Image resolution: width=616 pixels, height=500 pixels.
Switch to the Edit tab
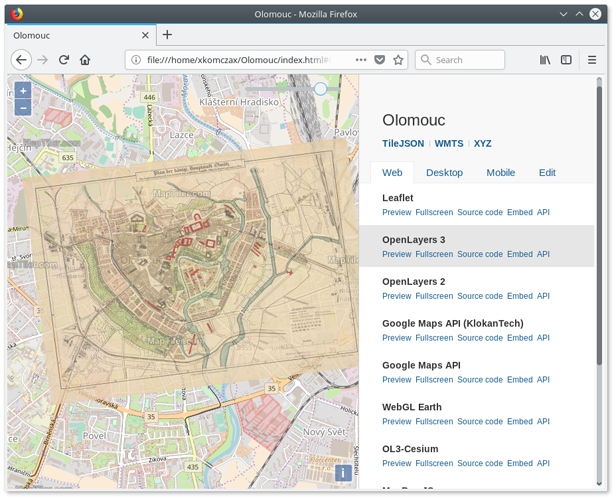(547, 172)
